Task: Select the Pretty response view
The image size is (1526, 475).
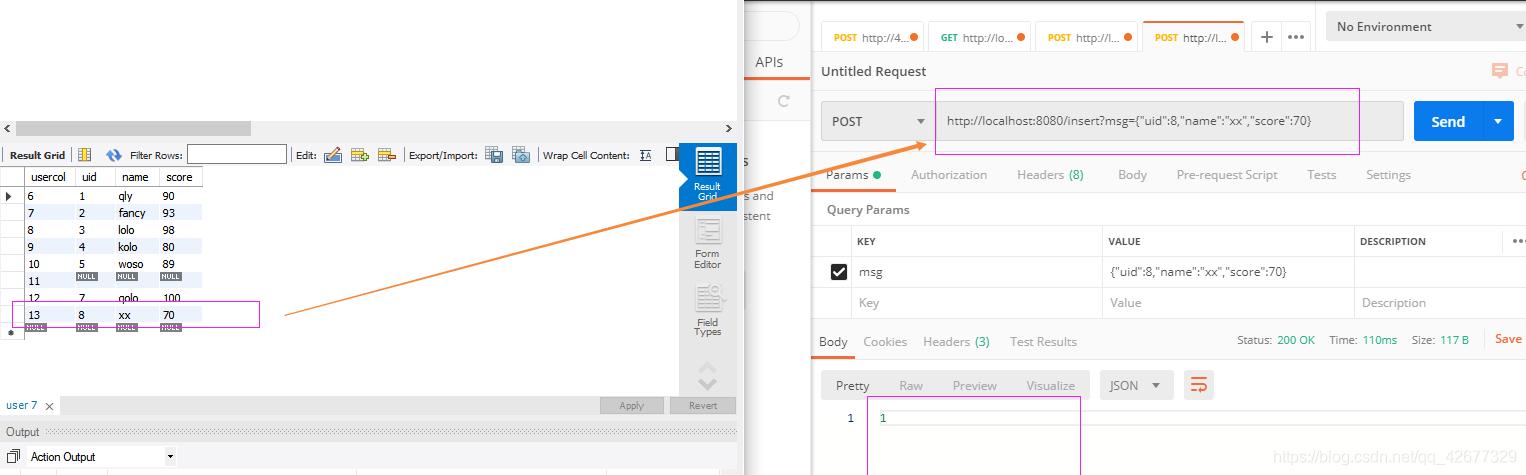Action: 853,386
